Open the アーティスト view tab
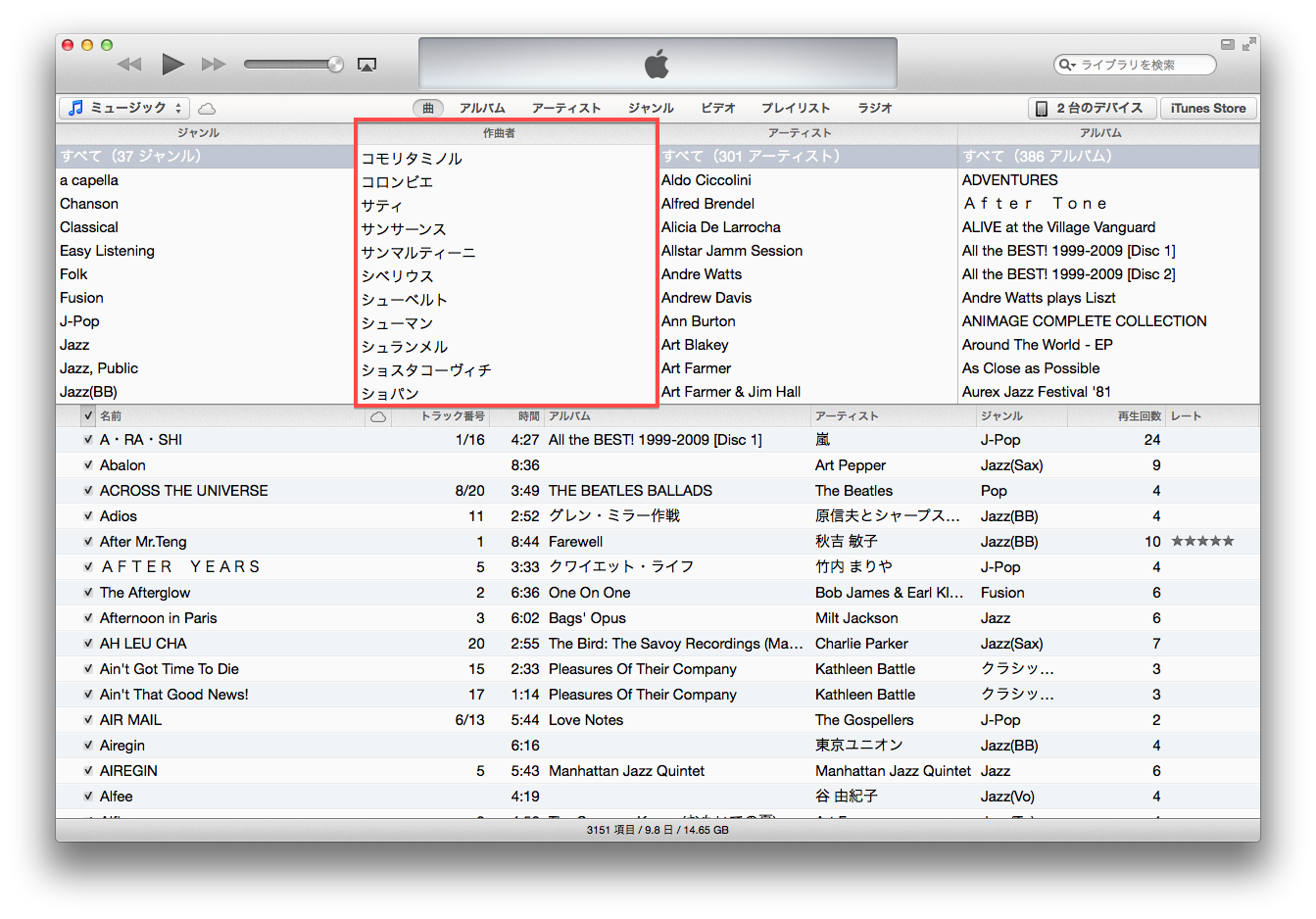Image resolution: width=1316 pixels, height=919 pixels. [x=566, y=108]
